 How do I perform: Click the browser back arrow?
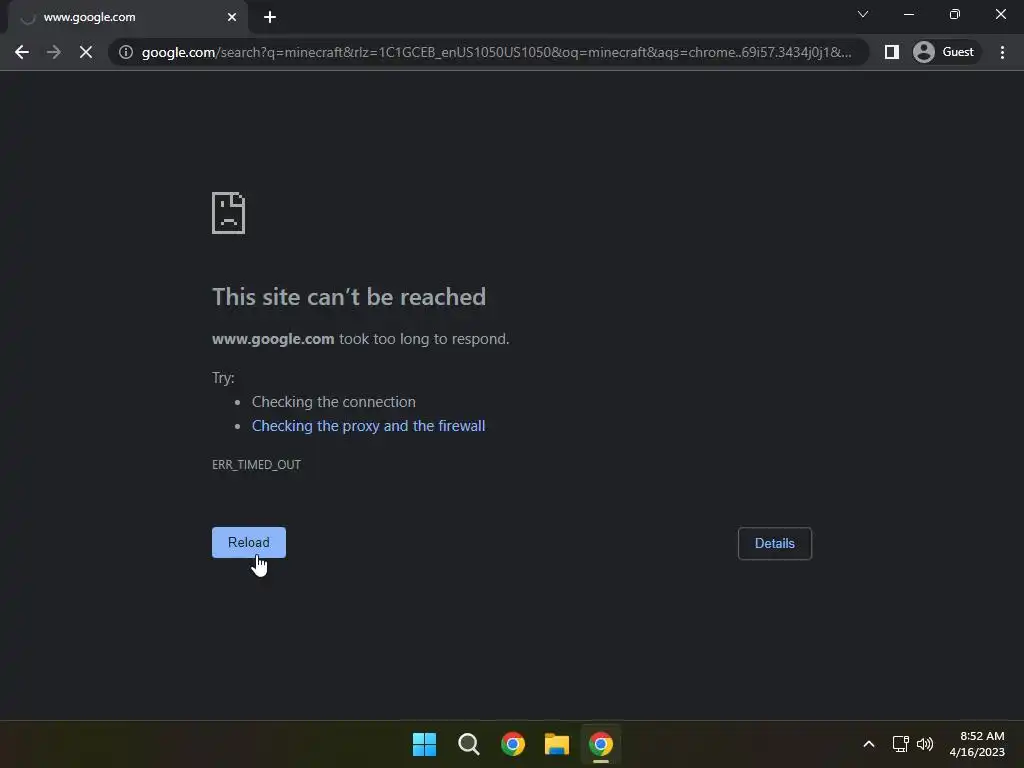(x=22, y=52)
